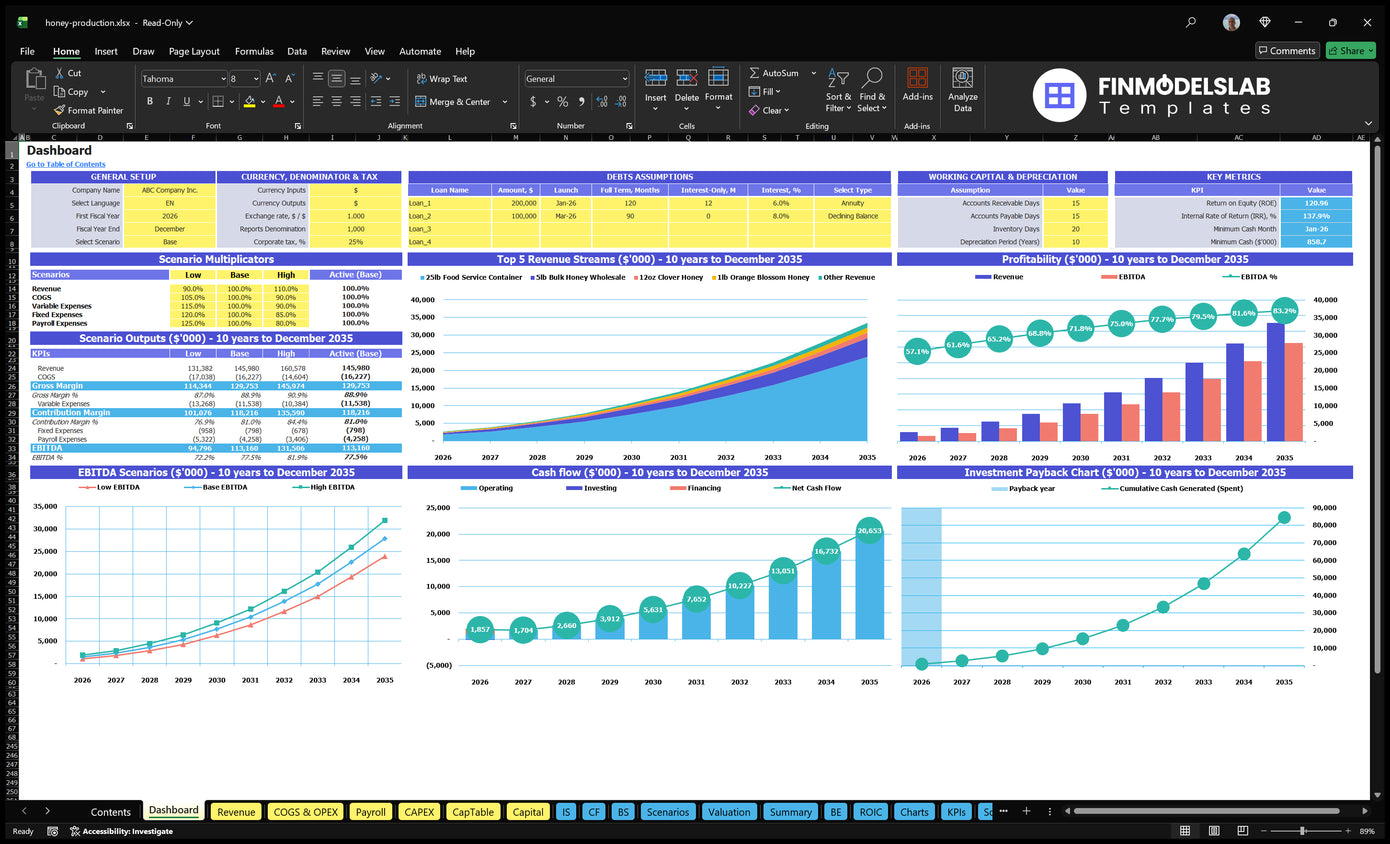
Task: Toggle bold formatting
Action: tap(150, 101)
